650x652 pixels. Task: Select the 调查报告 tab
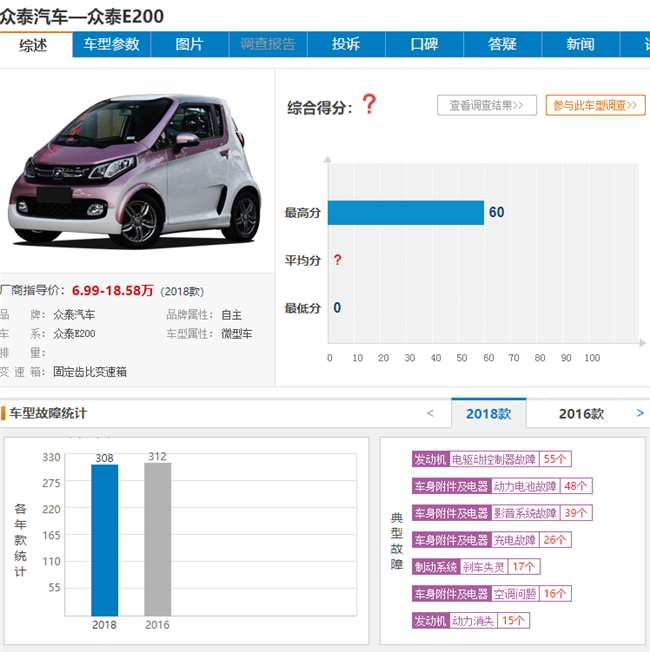pyautogui.click(x=268, y=44)
